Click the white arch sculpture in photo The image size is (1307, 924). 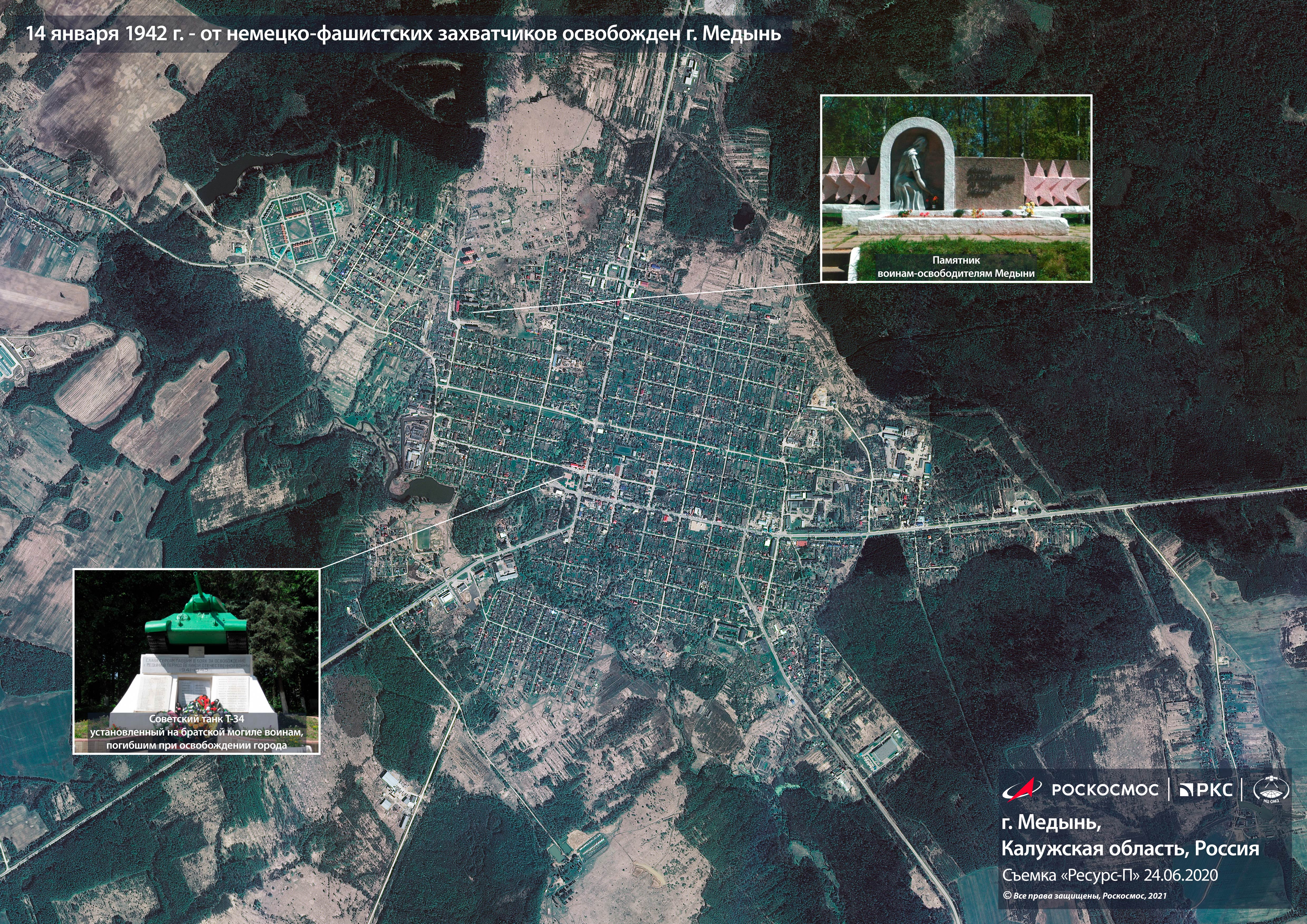[917, 164]
